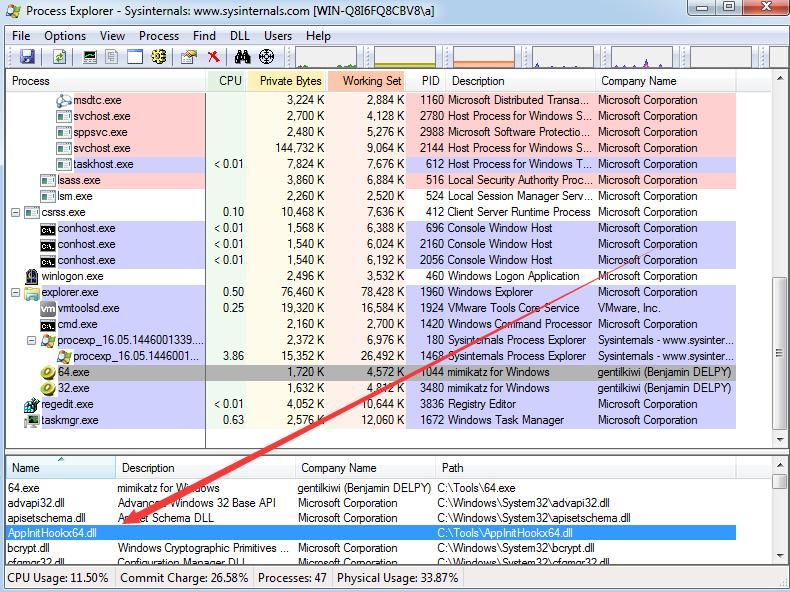Select the advapi32.dll row
The height and width of the screenshot is (592, 790).
click(x=371, y=503)
